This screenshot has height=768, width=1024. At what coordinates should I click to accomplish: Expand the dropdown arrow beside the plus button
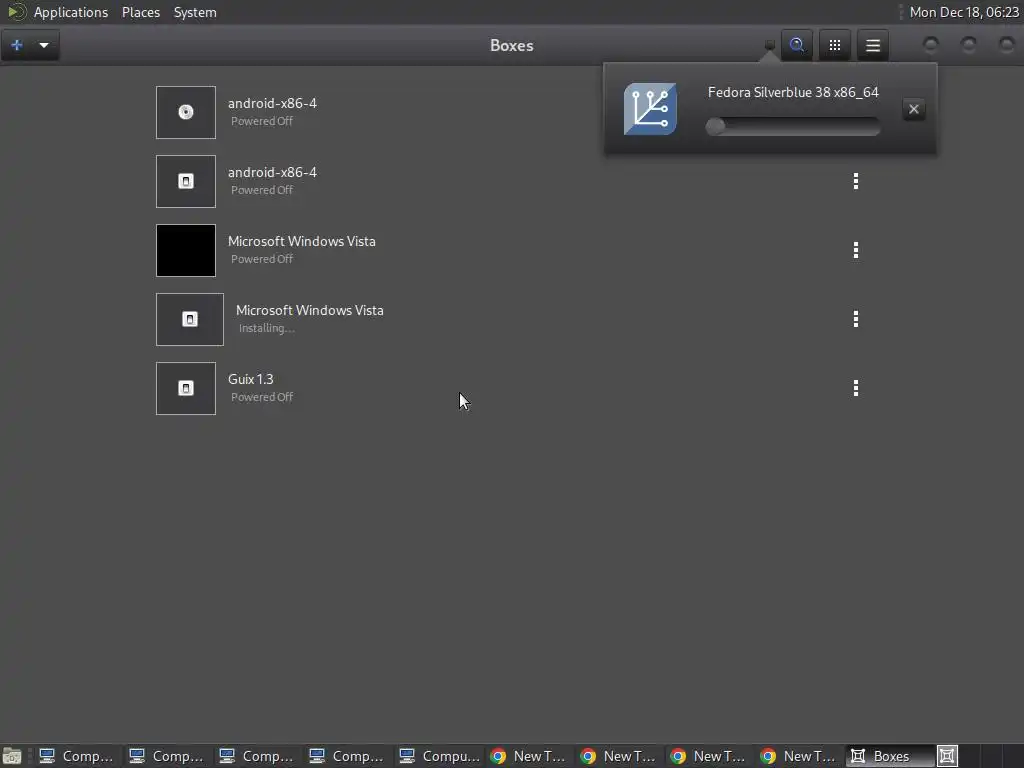tap(44, 45)
